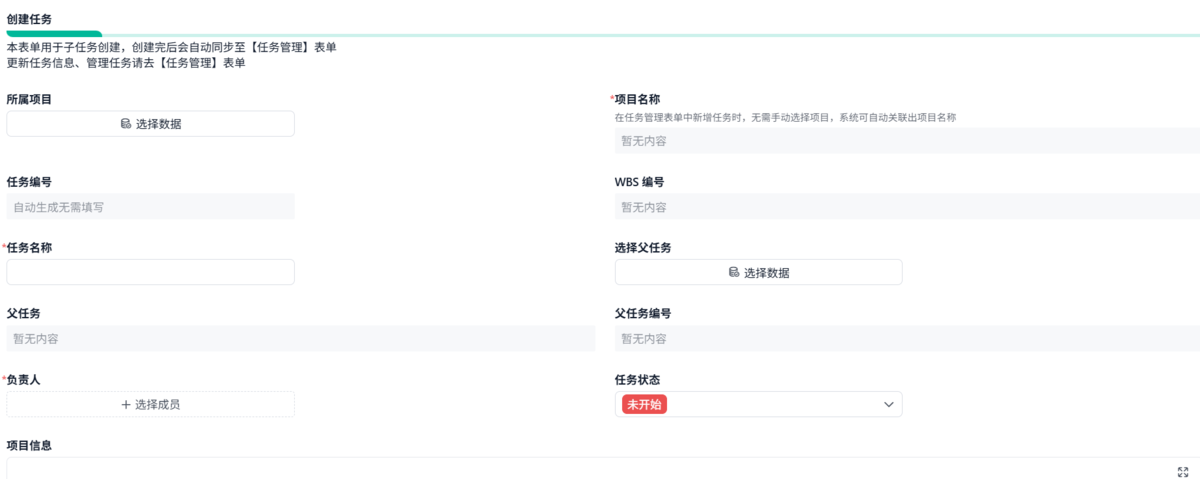Click database icon under 所属项目
This screenshot has height=479, width=1200.
click(x=126, y=124)
